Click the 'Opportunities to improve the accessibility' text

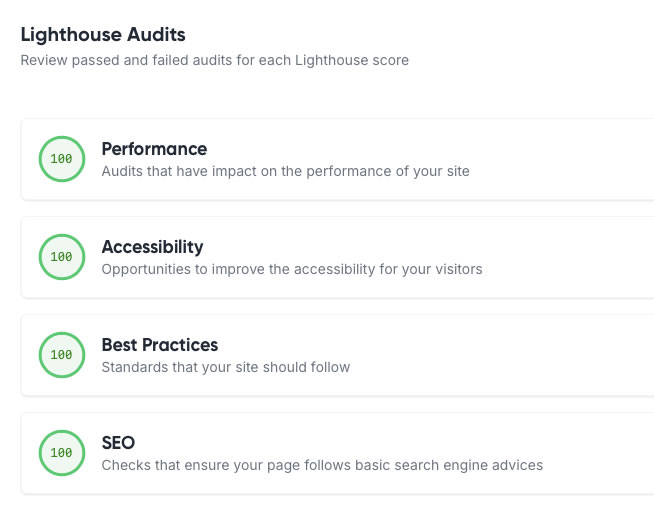click(292, 269)
